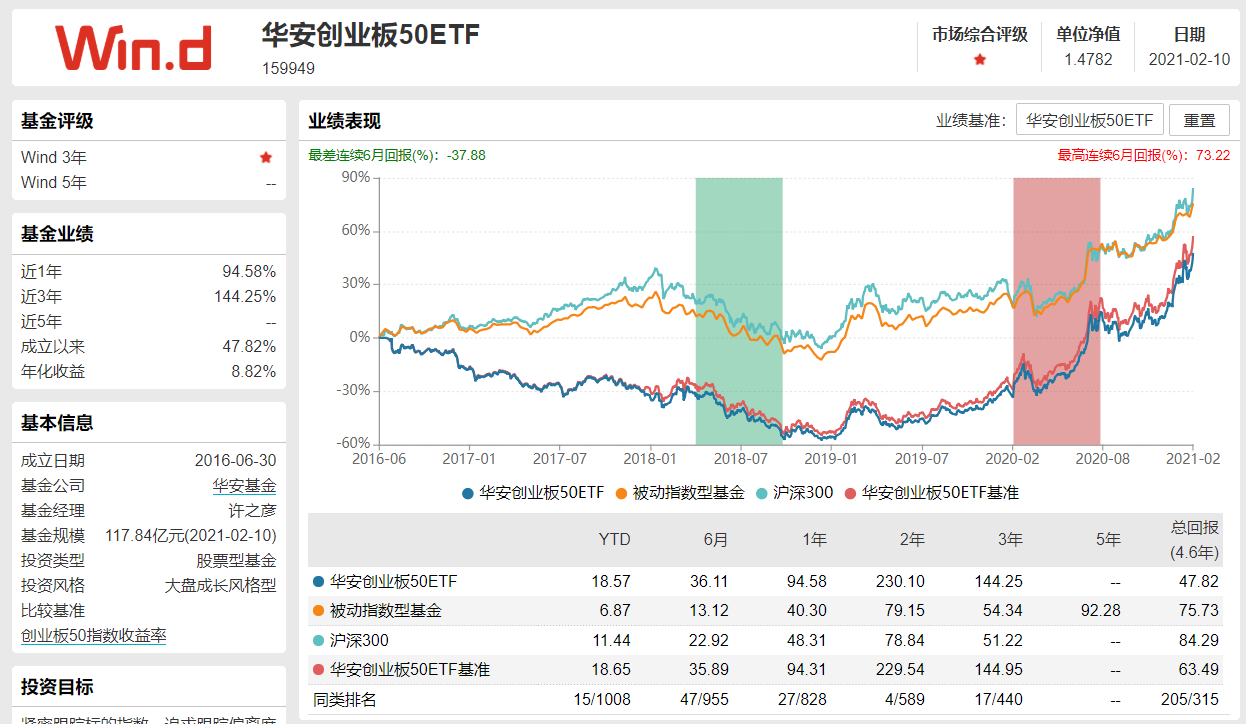The height and width of the screenshot is (724, 1246).
Task: Click 92.28 in the 被动指数型基金 row
Action: 1102,610
